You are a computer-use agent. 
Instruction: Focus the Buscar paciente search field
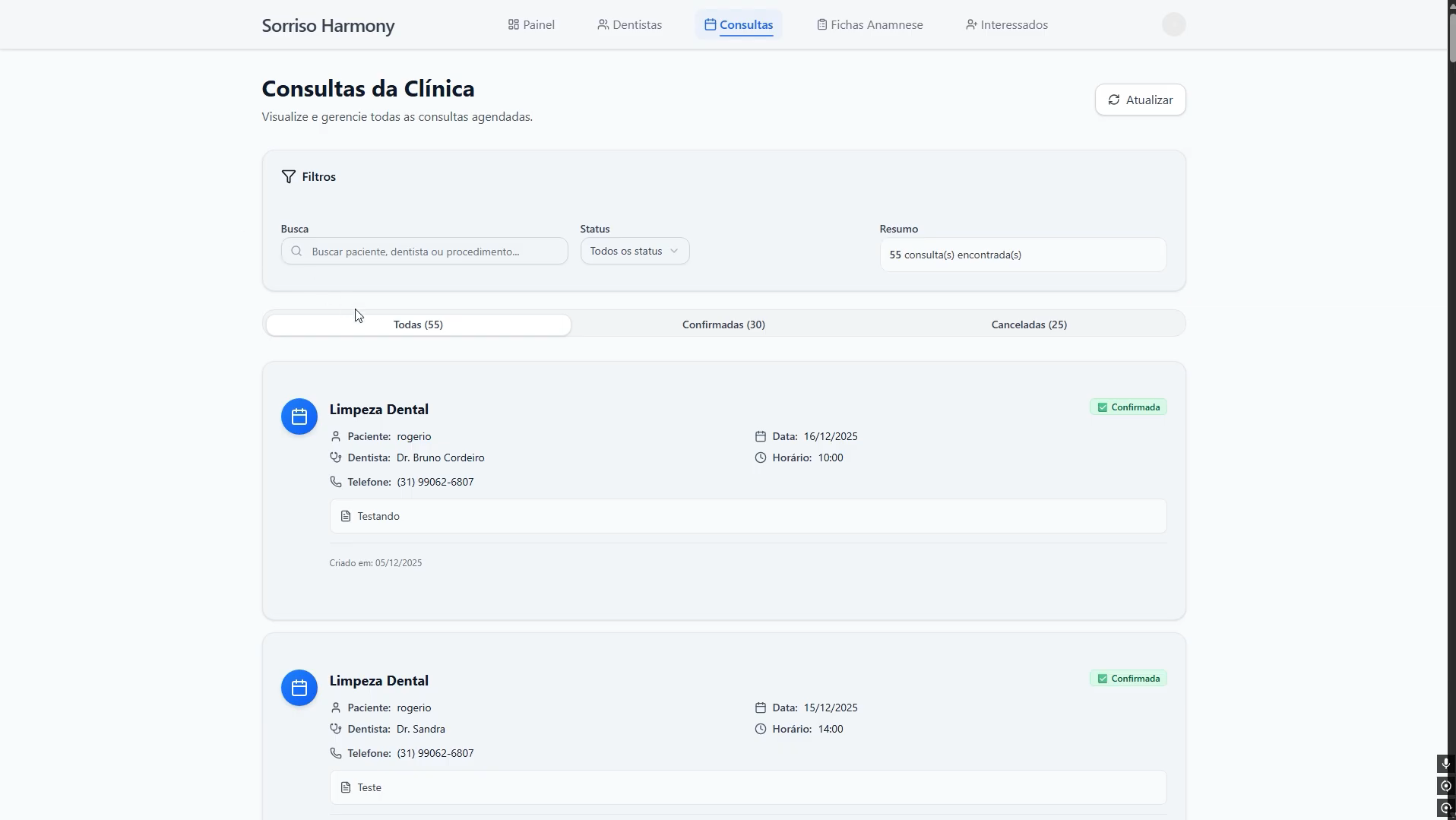click(x=424, y=252)
